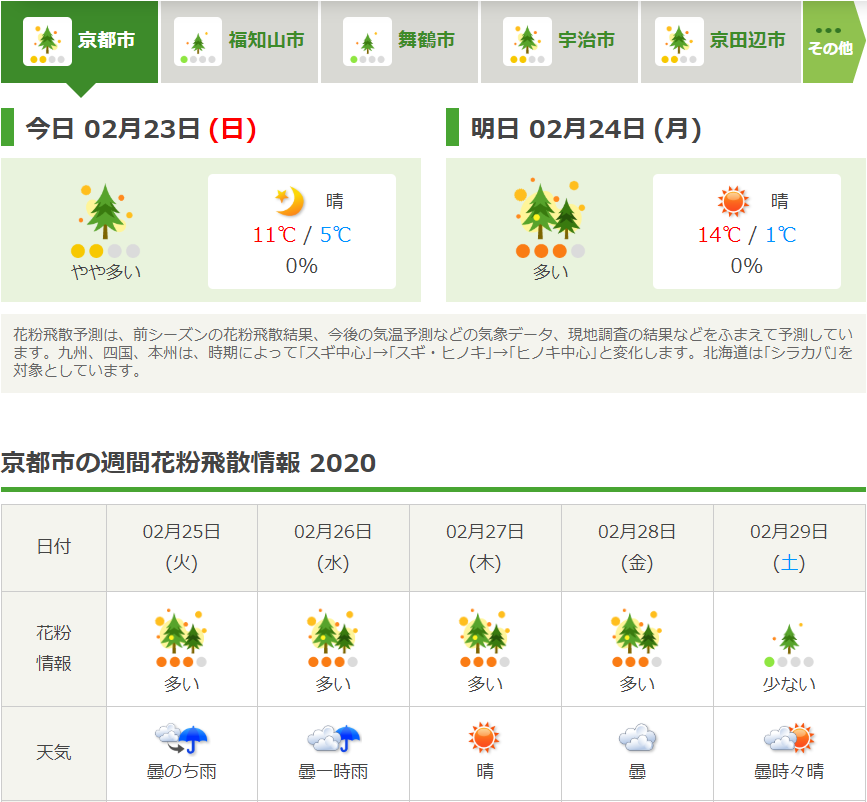867x802 pixels.
Task: Click the crescent moon weather icon for today
Action: (x=290, y=201)
